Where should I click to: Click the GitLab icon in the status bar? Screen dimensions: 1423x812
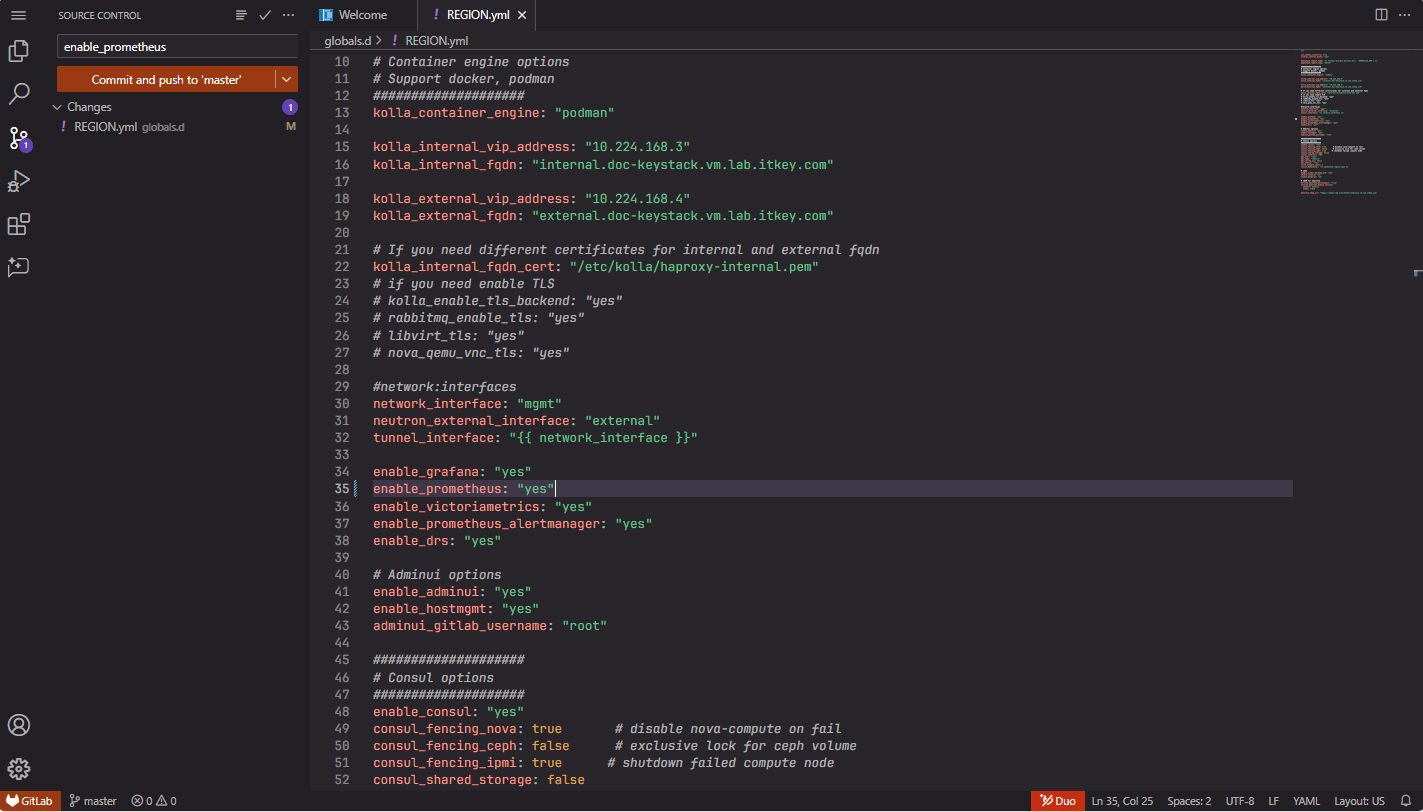pos(31,800)
